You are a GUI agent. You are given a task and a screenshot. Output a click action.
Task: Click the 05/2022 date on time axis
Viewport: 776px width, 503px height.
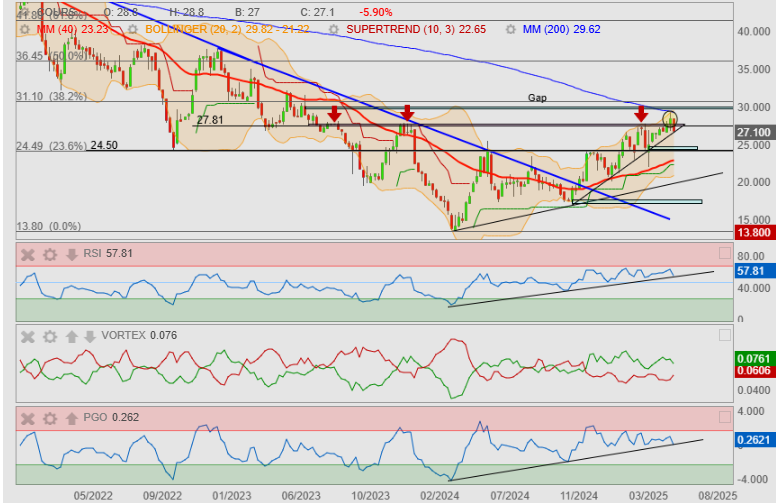(93, 496)
